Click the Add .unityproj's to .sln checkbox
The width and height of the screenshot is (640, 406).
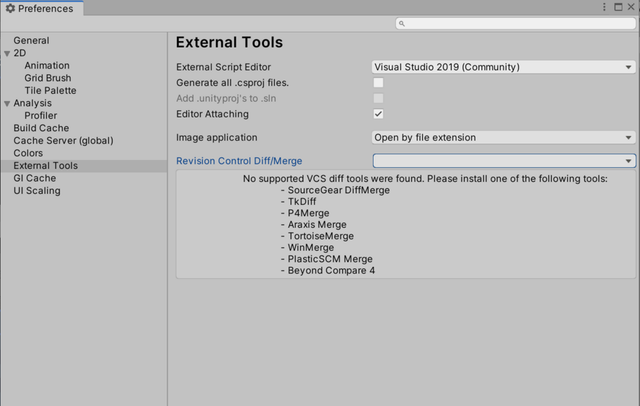[378, 99]
